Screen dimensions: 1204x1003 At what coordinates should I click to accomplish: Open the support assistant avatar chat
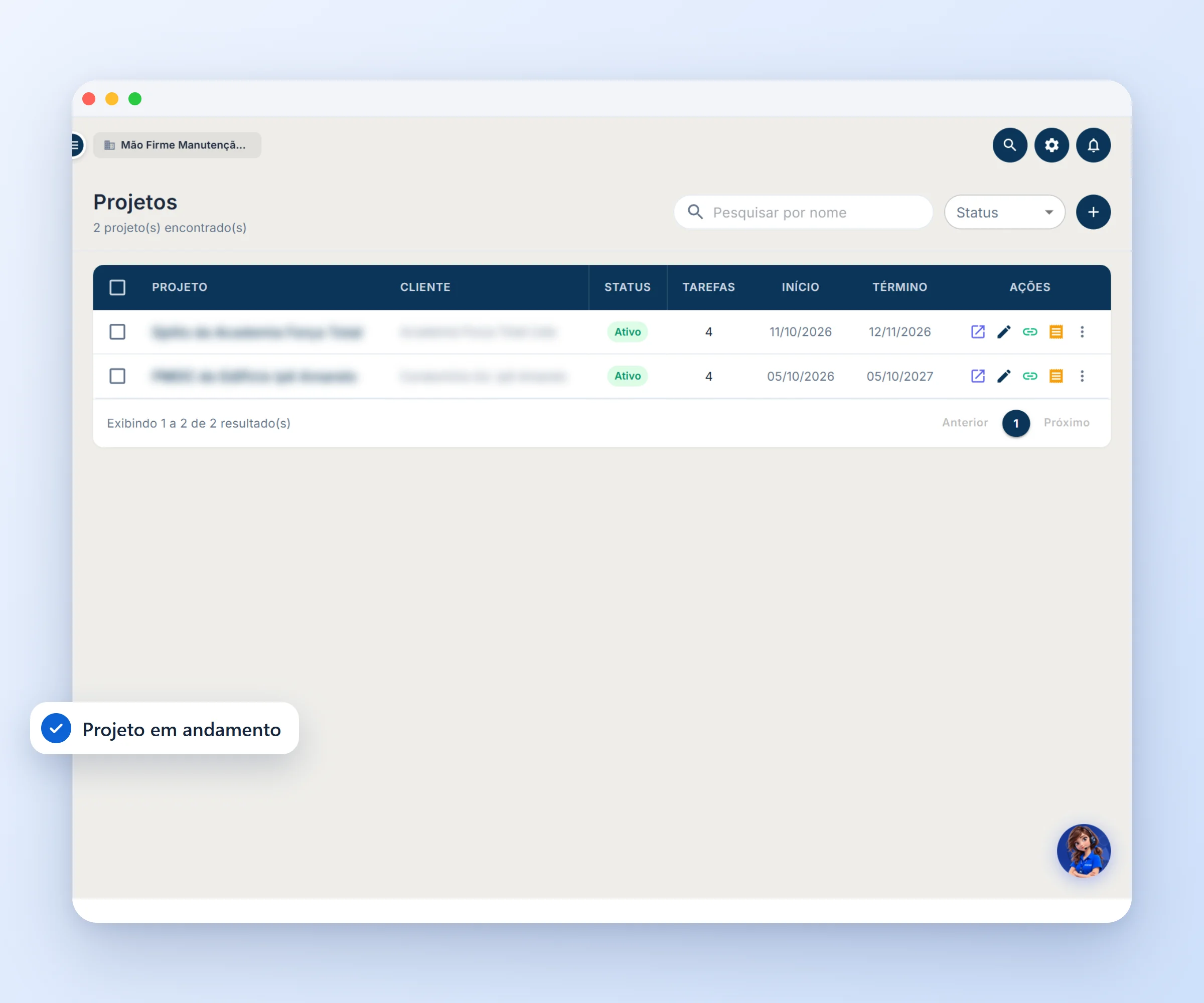coord(1084,851)
